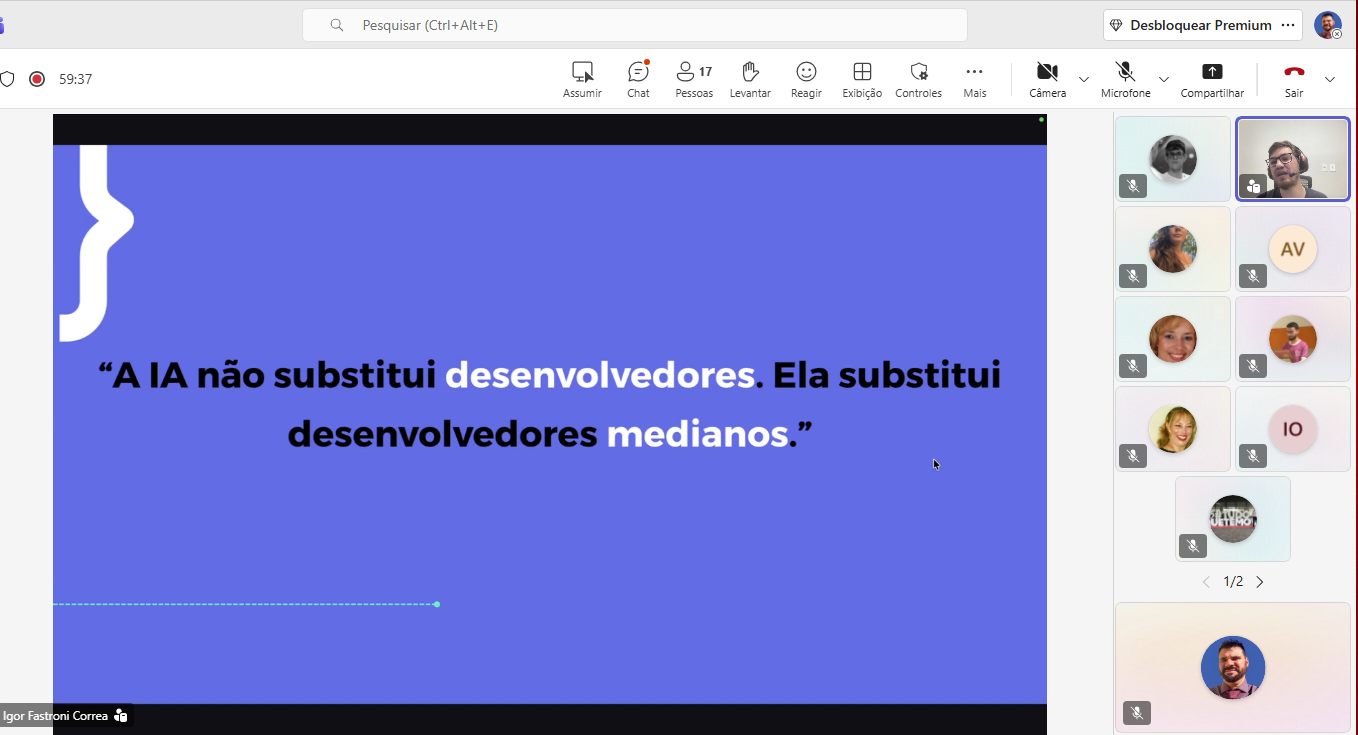This screenshot has width=1358, height=735.
Task: Open the Mais options menu
Action: tap(974, 79)
